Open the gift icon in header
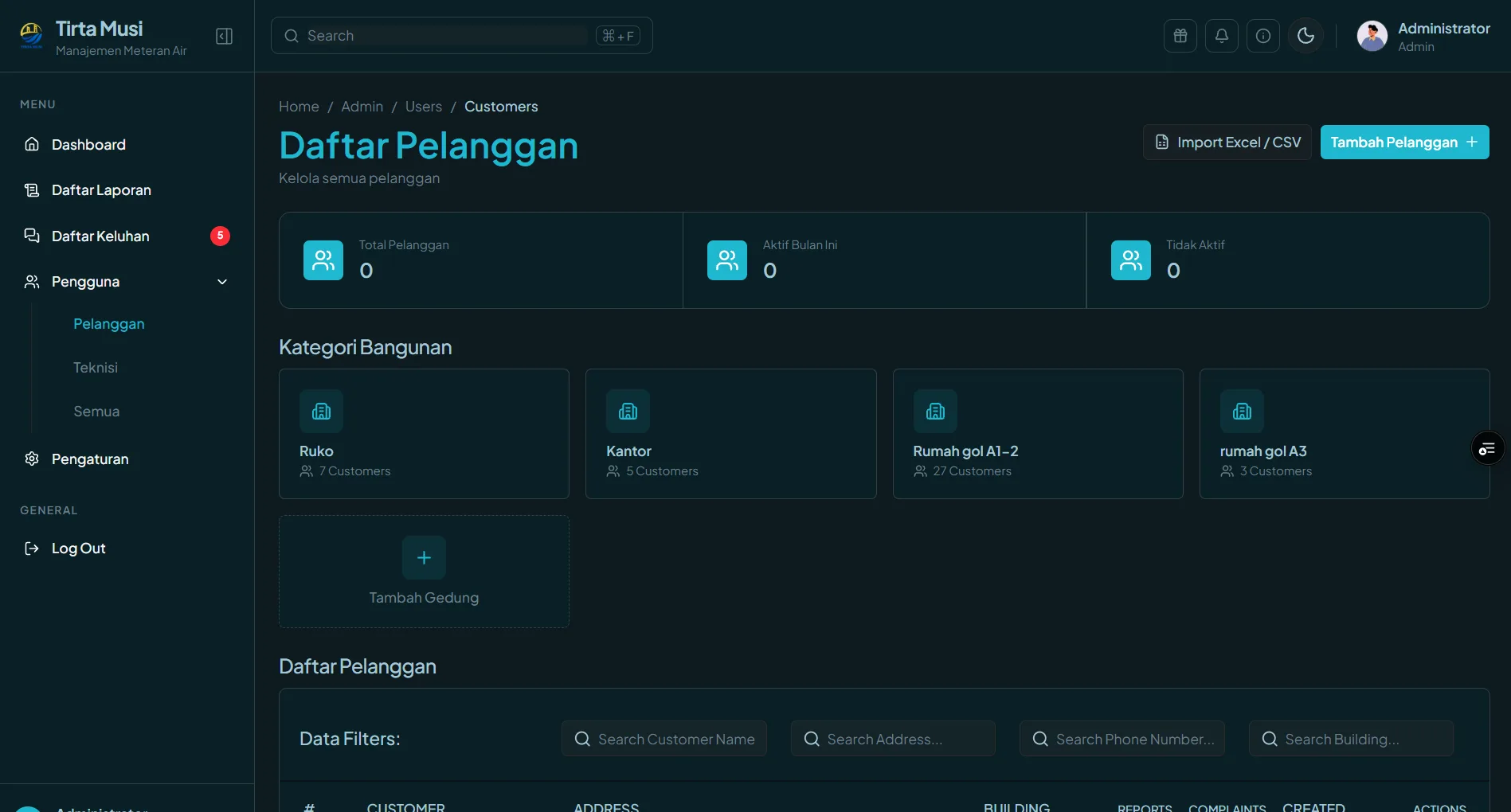This screenshot has height=812, width=1511. coord(1180,36)
